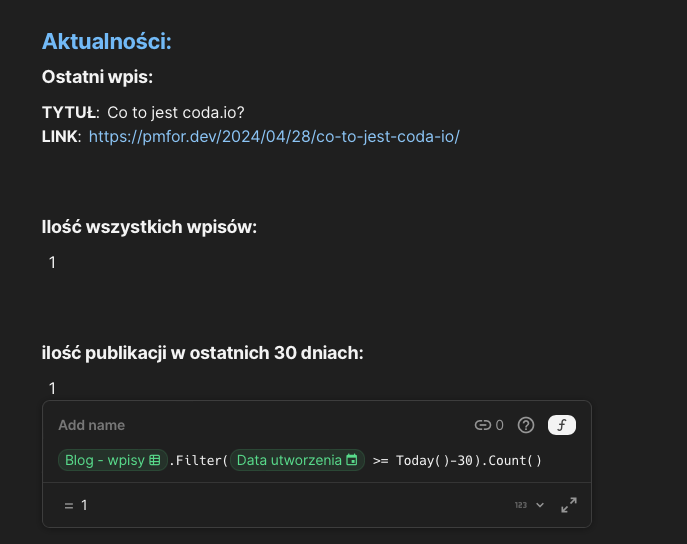The image size is (687, 544).
Task: Select the 'Data utworzenia' column chip
Action: [289, 460]
